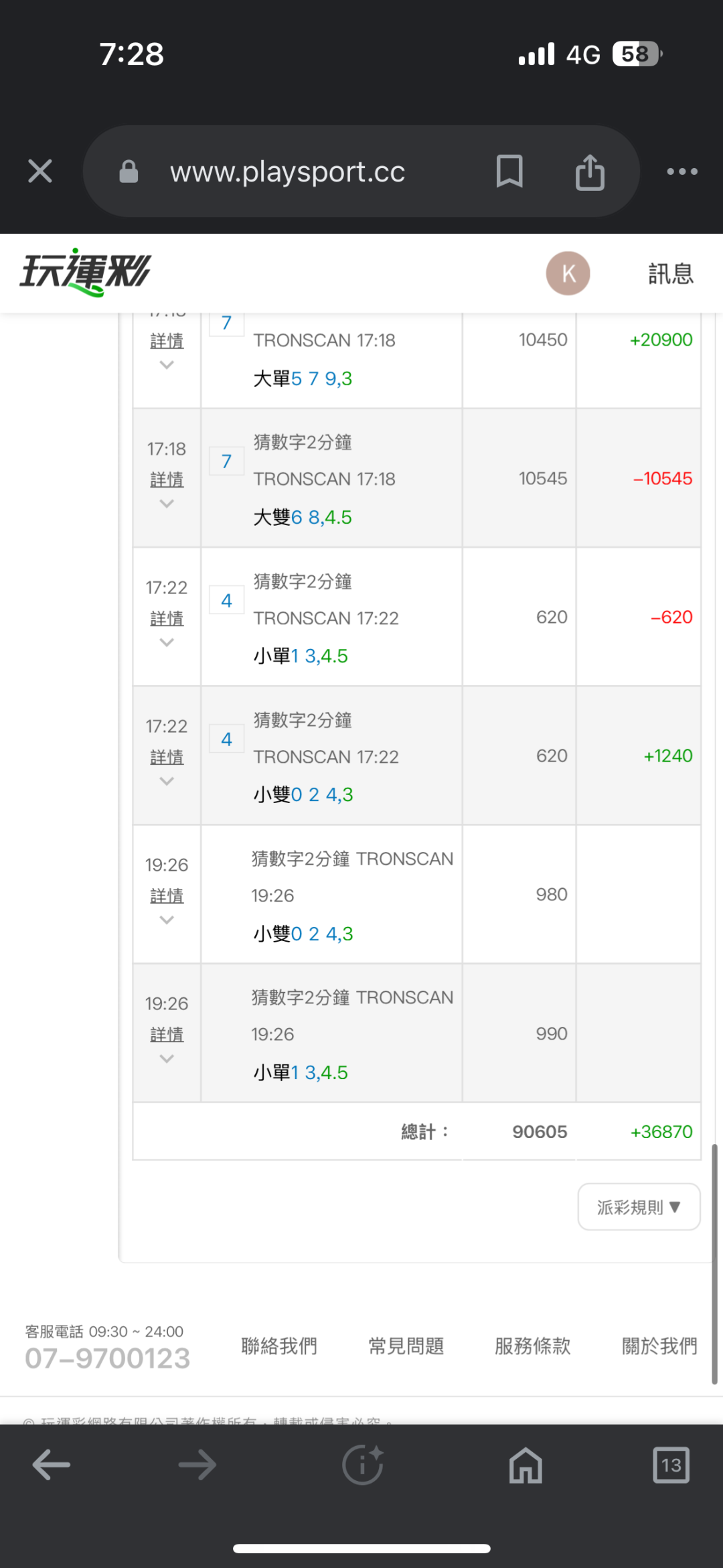Open the K user avatar profile
723x1568 pixels.
[x=568, y=273]
